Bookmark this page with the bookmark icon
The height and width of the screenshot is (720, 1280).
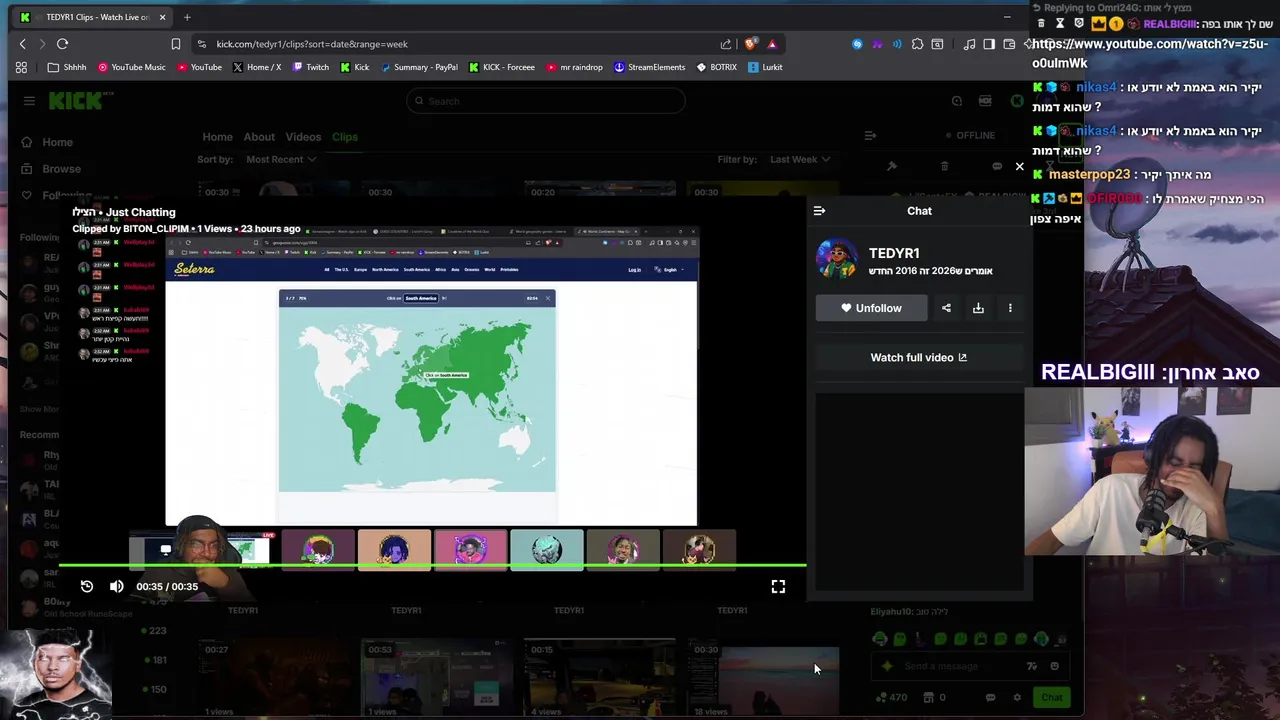176,44
